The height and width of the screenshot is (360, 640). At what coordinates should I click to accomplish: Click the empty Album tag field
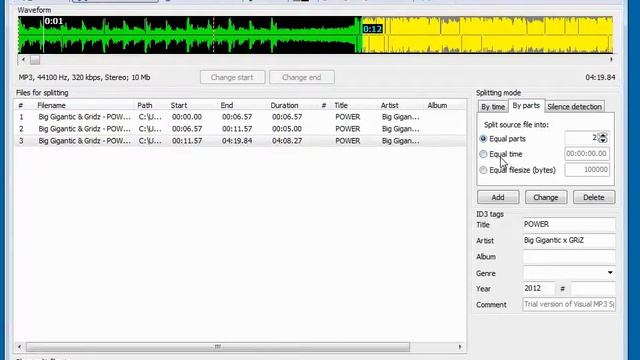pyautogui.click(x=569, y=256)
